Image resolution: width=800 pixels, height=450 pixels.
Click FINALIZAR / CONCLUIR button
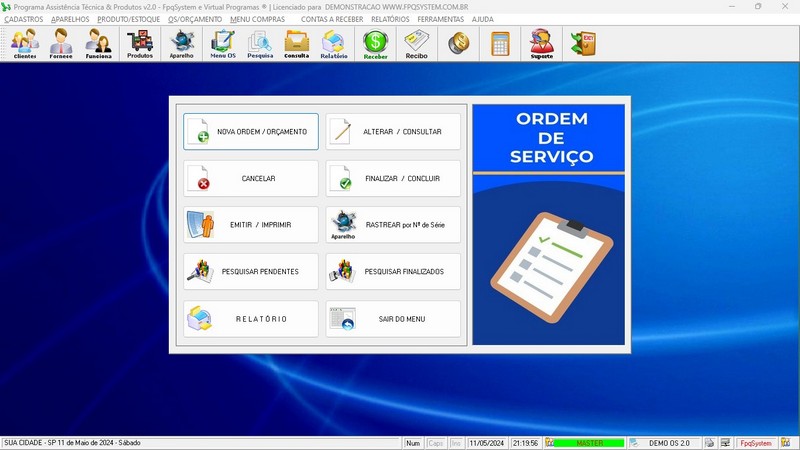[393, 179]
